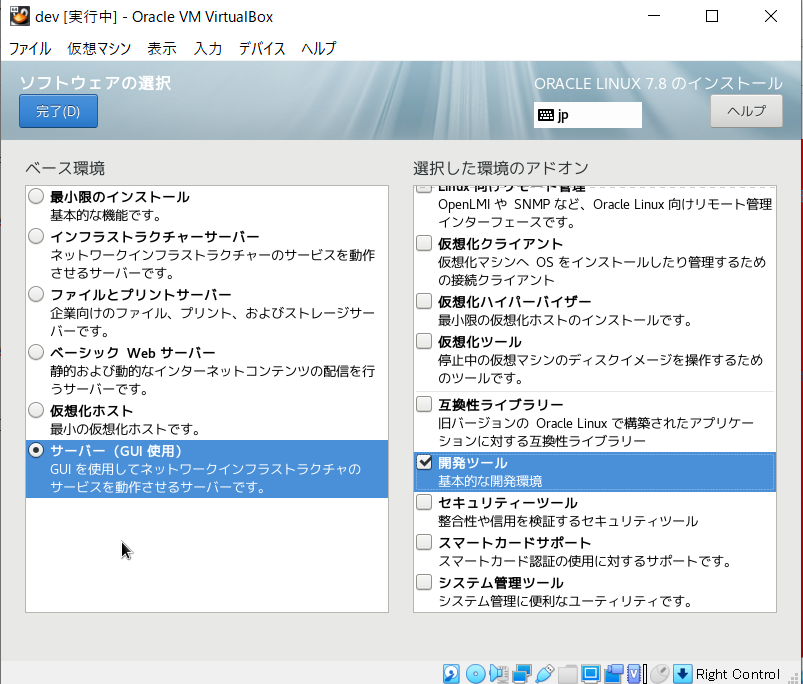This screenshot has width=803, height=684.
Task: Click the hard disk activity icon in status bar
Action: tap(451, 673)
